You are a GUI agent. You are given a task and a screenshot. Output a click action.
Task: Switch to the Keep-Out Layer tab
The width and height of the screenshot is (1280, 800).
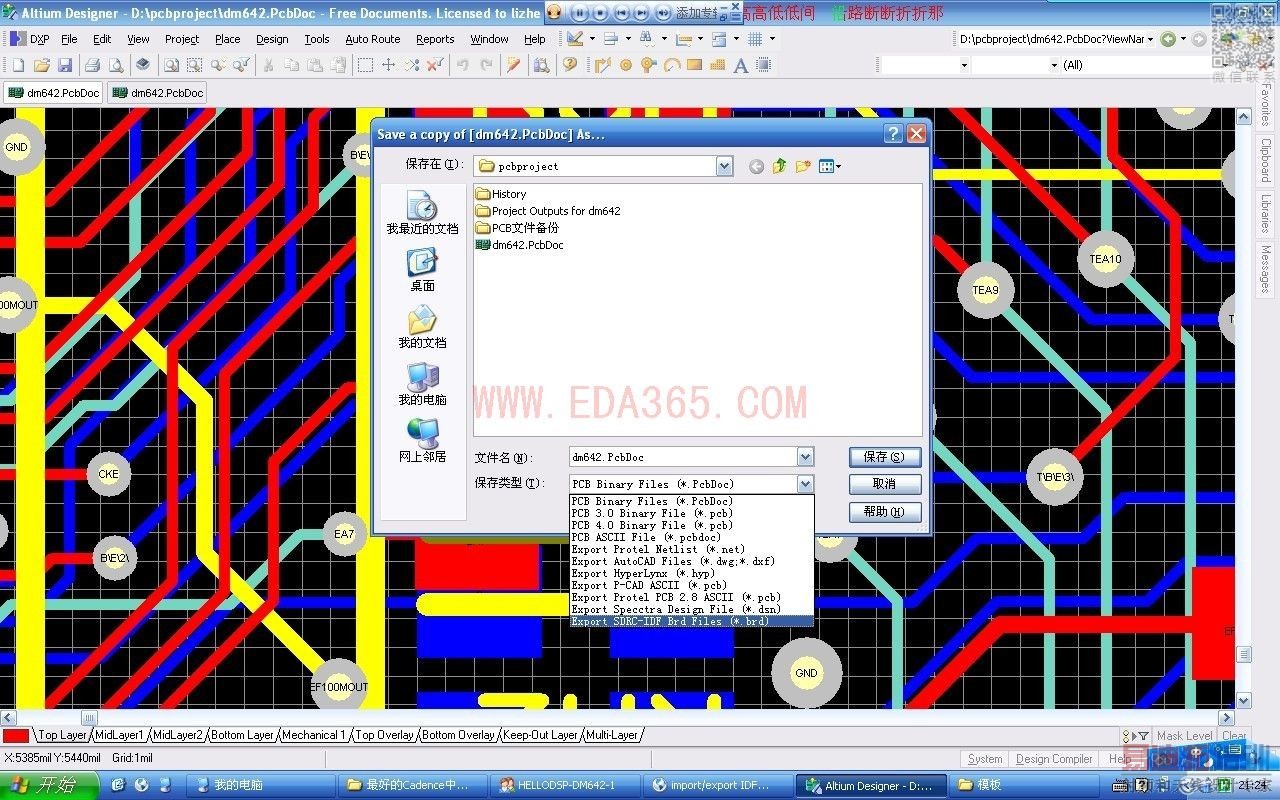pos(540,735)
